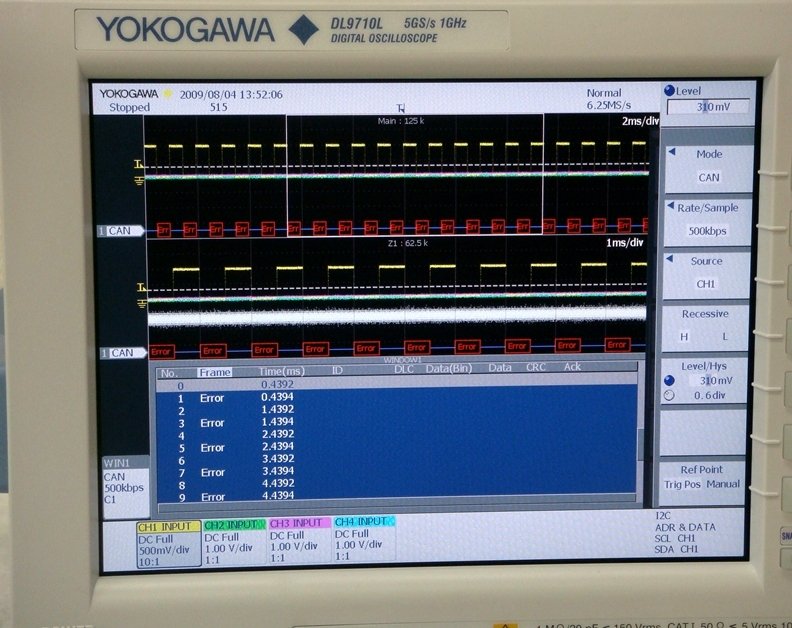Set Recessive level to L
The image size is (792, 628).
tap(724, 336)
